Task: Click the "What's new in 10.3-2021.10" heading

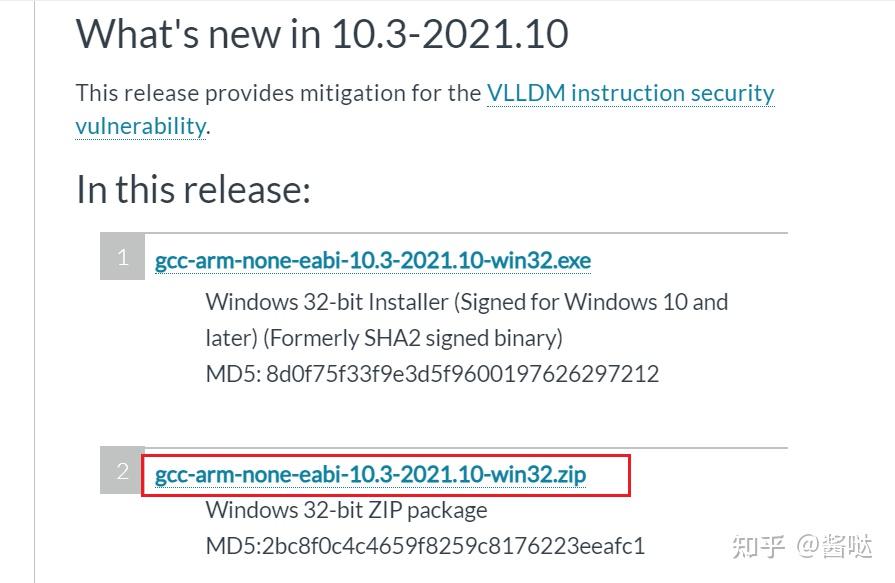Action: click(322, 34)
